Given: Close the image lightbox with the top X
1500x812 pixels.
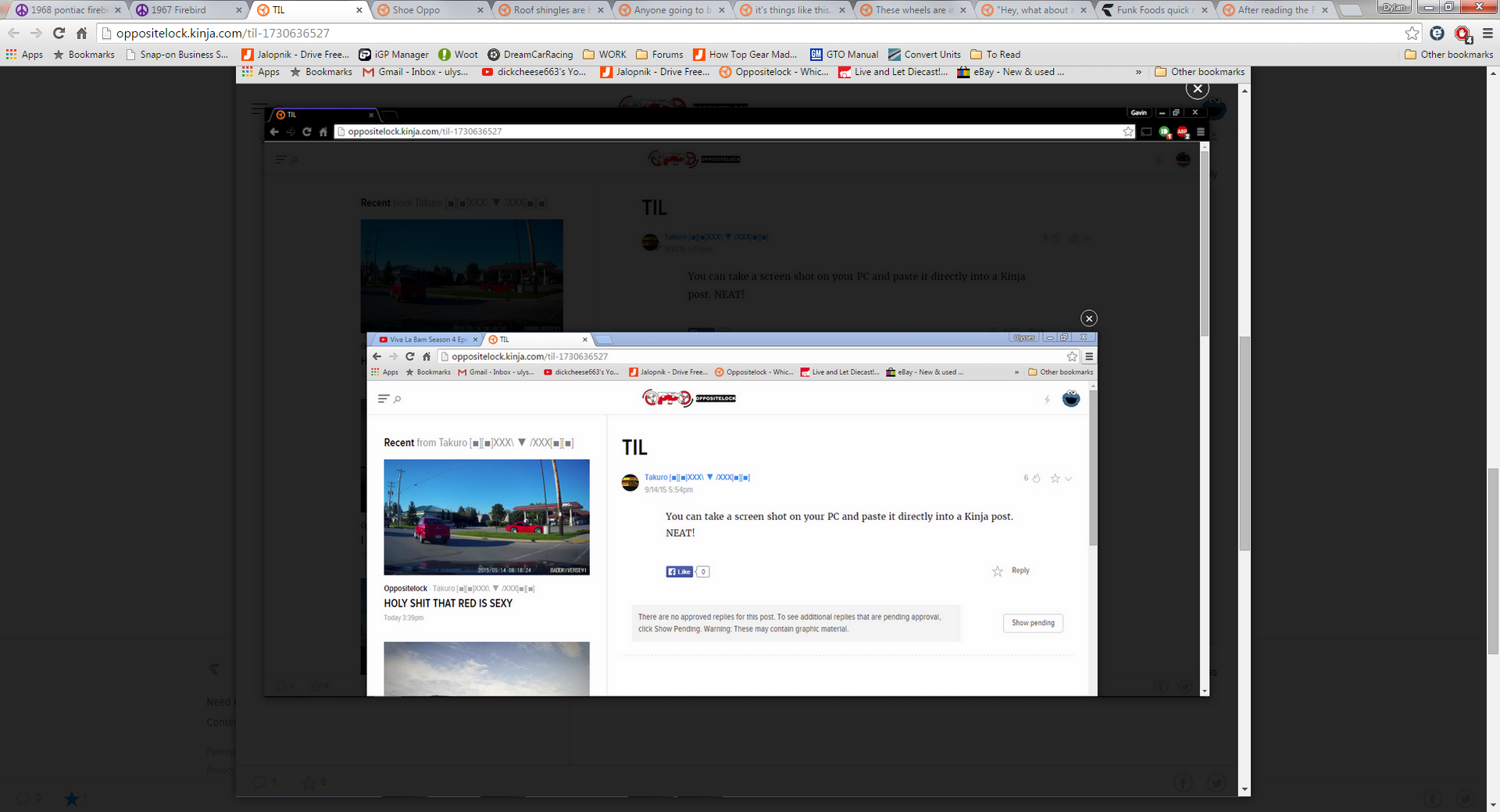Looking at the screenshot, I should (1198, 88).
